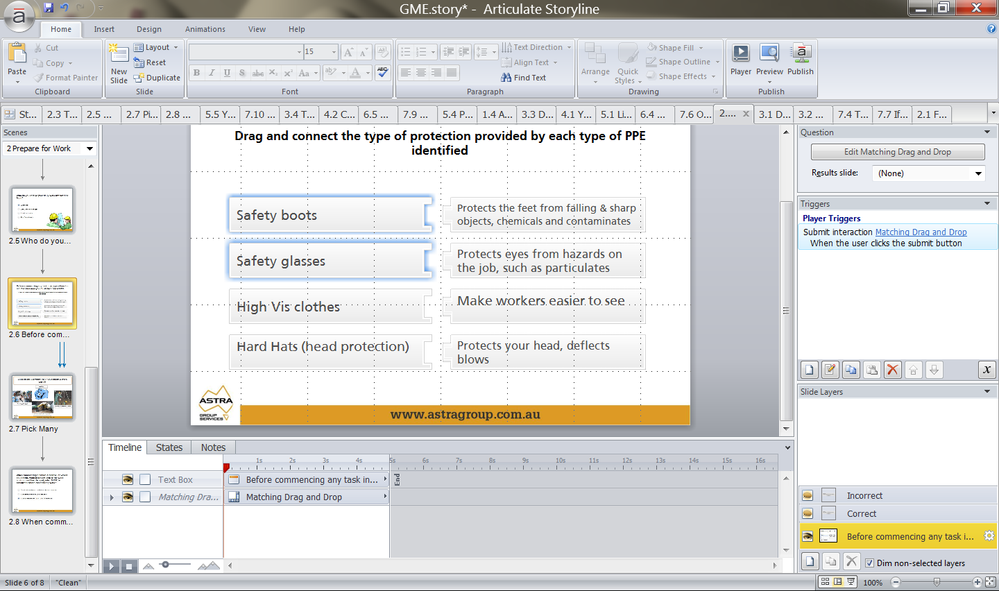Screen dimensions: 999x591
Task: Expand the Matching Drag and Drop timeline row
Action: point(111,497)
